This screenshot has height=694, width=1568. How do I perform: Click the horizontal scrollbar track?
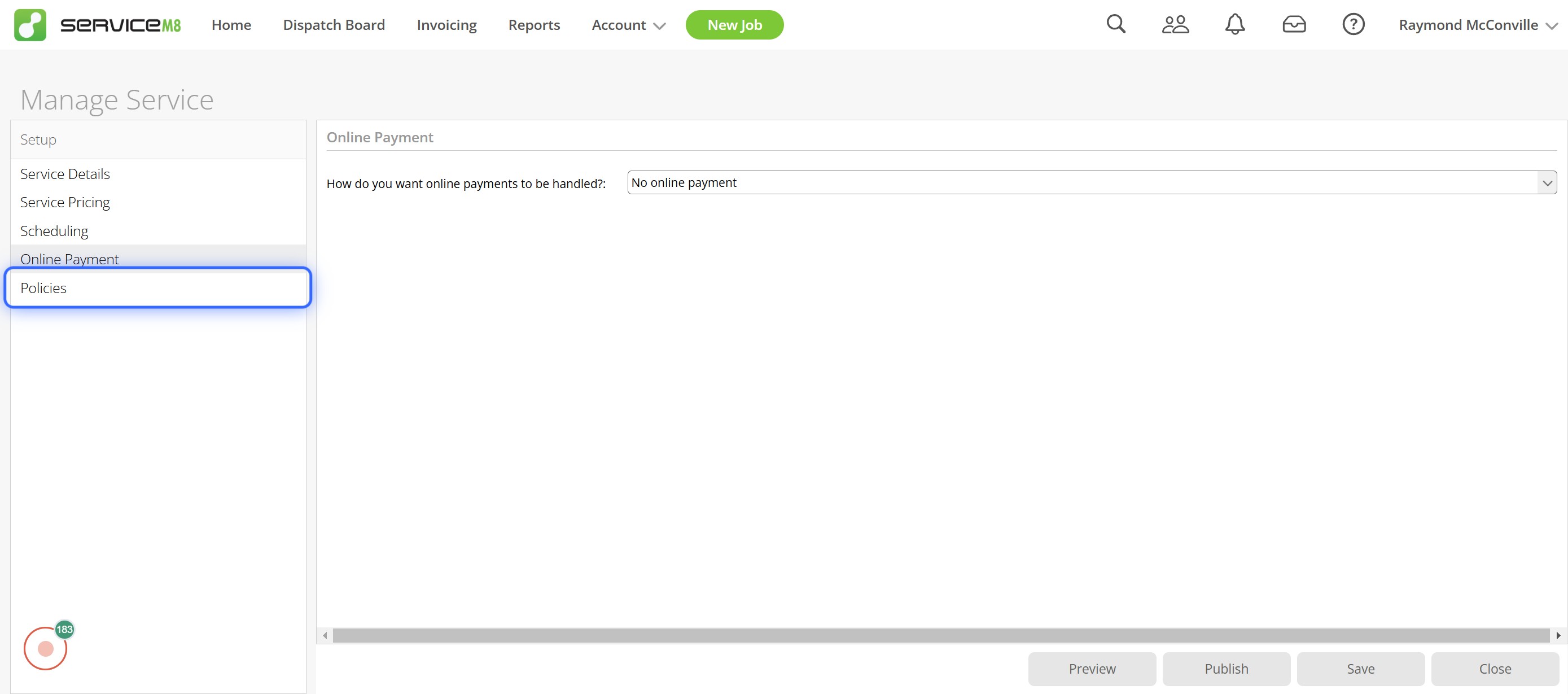(940, 635)
